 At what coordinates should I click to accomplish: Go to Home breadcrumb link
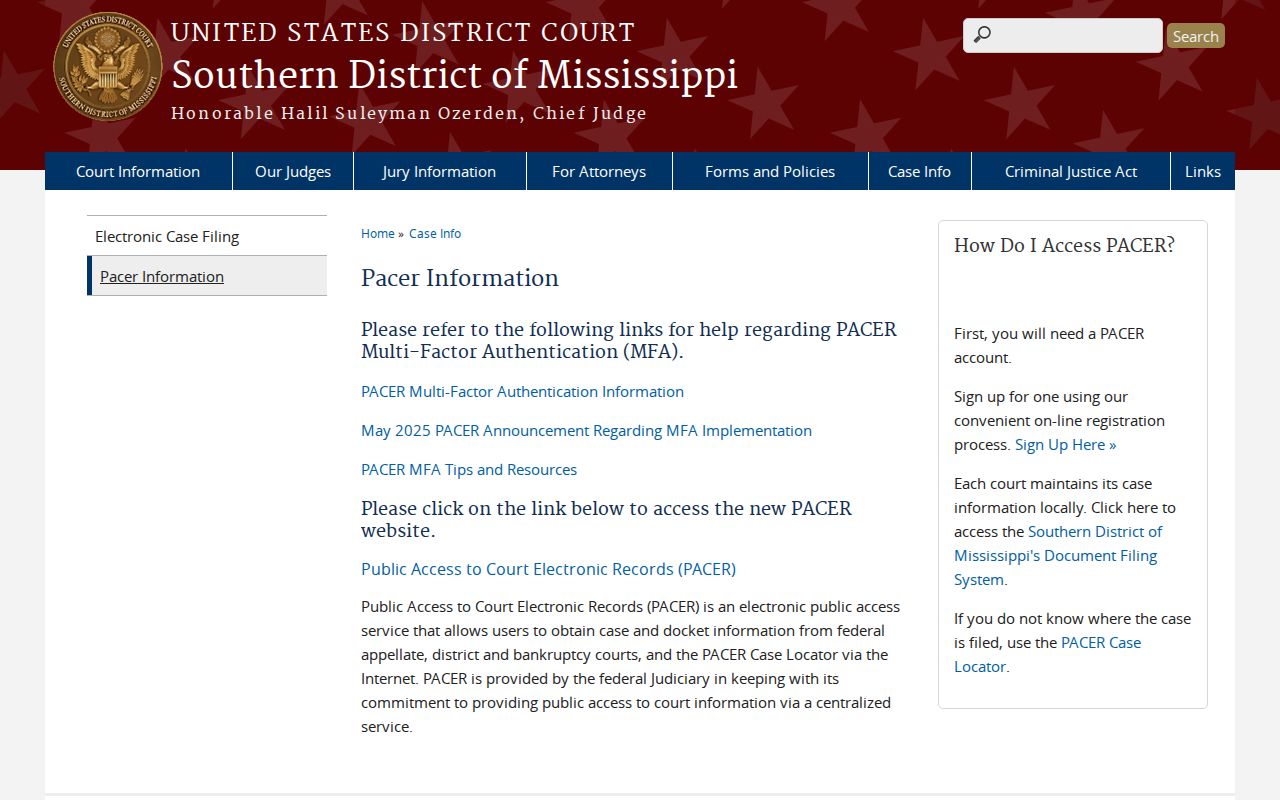click(378, 233)
